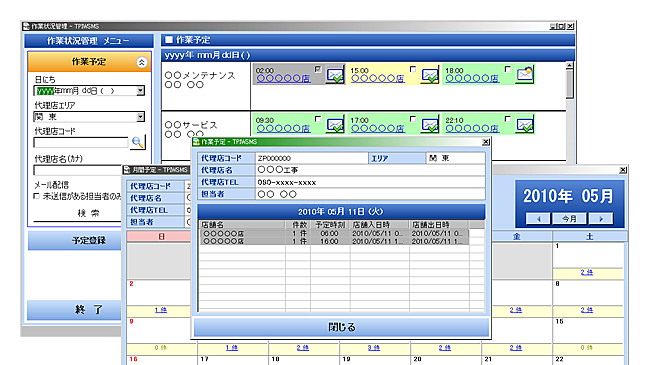
Task: Click the 17:00 ○○○○○店 link
Action: click(378, 129)
